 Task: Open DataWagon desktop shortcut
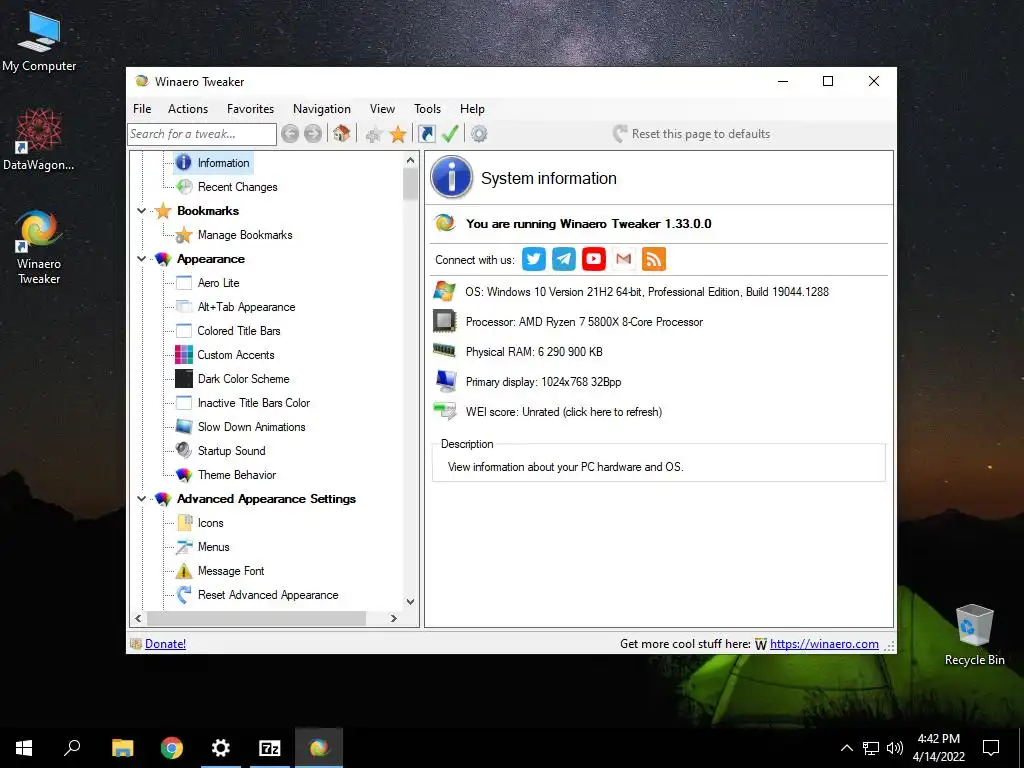pyautogui.click(x=39, y=140)
